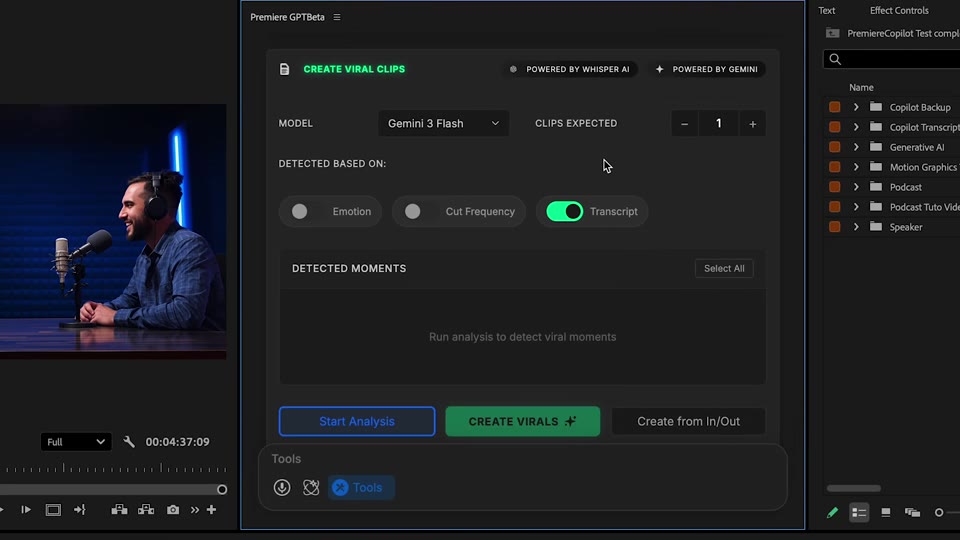Click the Start Analysis button

(x=357, y=421)
